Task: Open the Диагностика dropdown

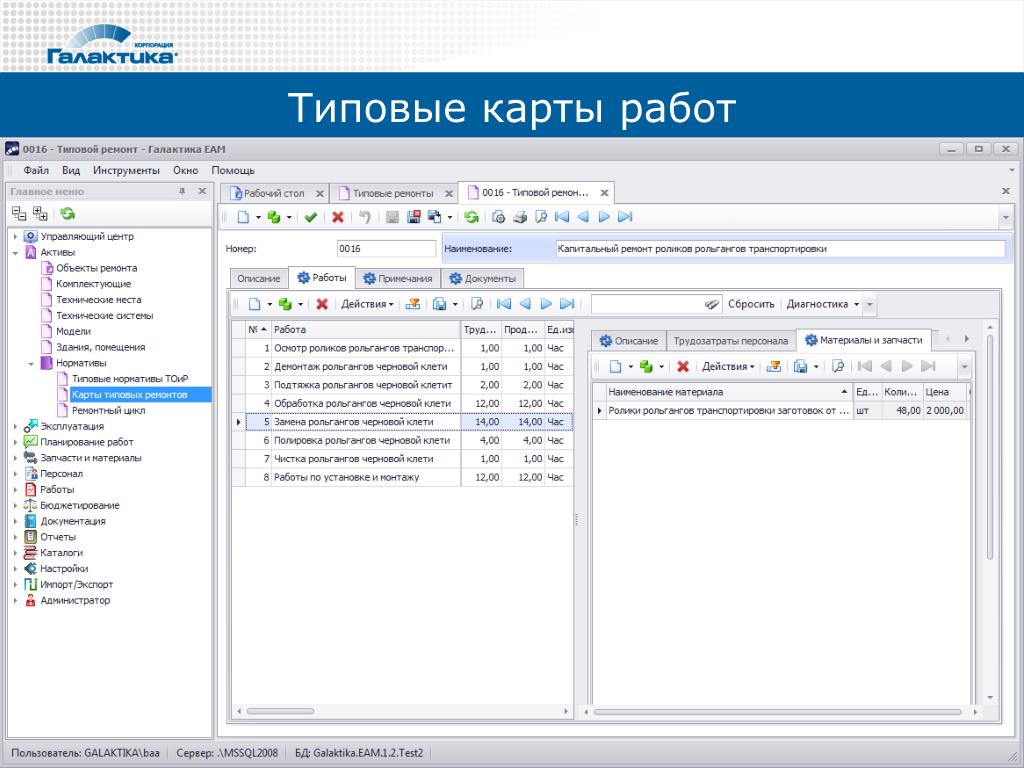Action: click(822, 304)
